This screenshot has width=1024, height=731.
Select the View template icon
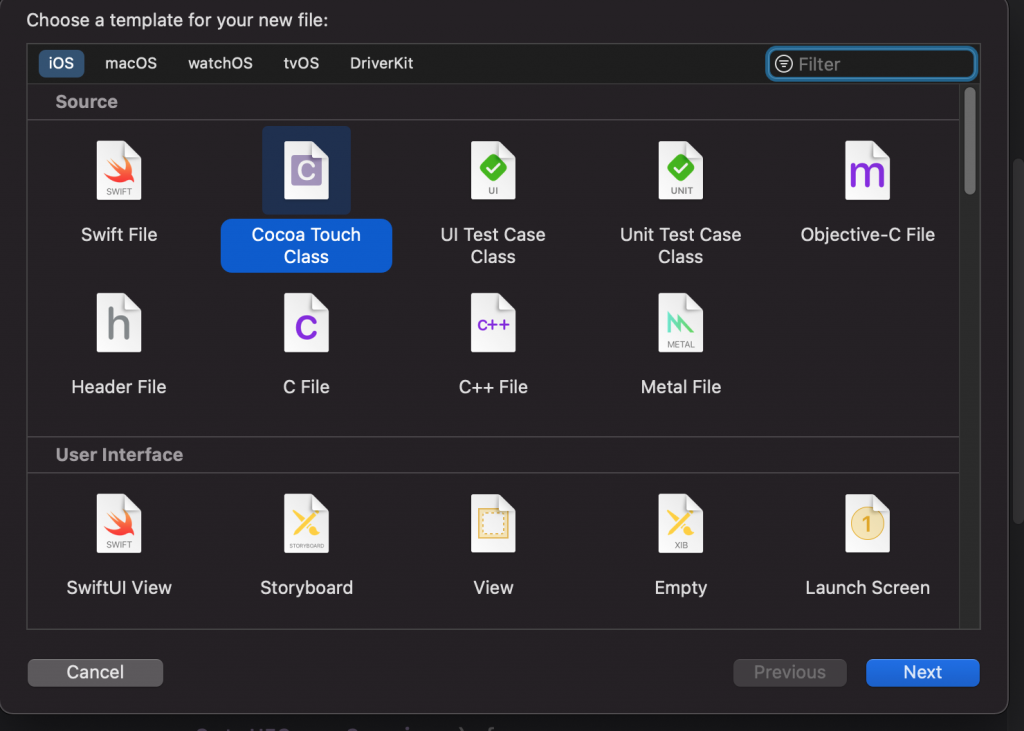[493, 523]
